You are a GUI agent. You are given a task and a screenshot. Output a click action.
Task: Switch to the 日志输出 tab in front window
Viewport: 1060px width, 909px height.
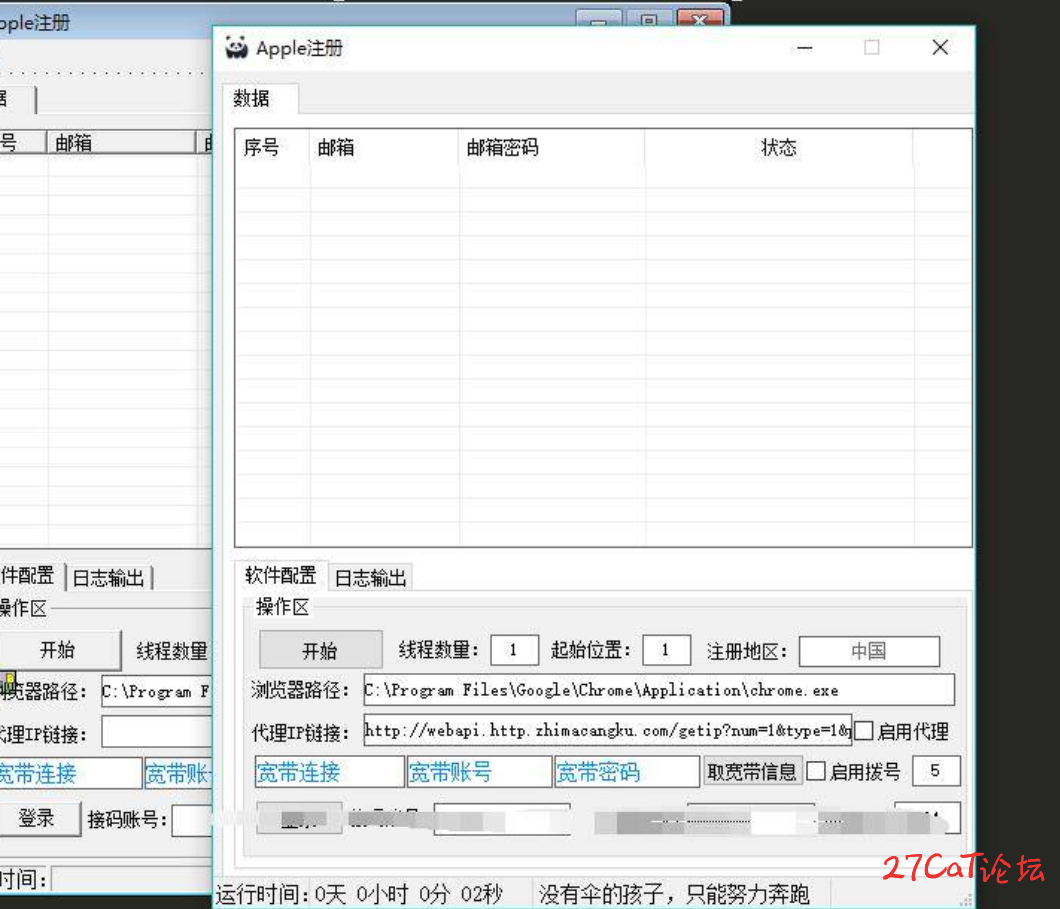(x=370, y=578)
